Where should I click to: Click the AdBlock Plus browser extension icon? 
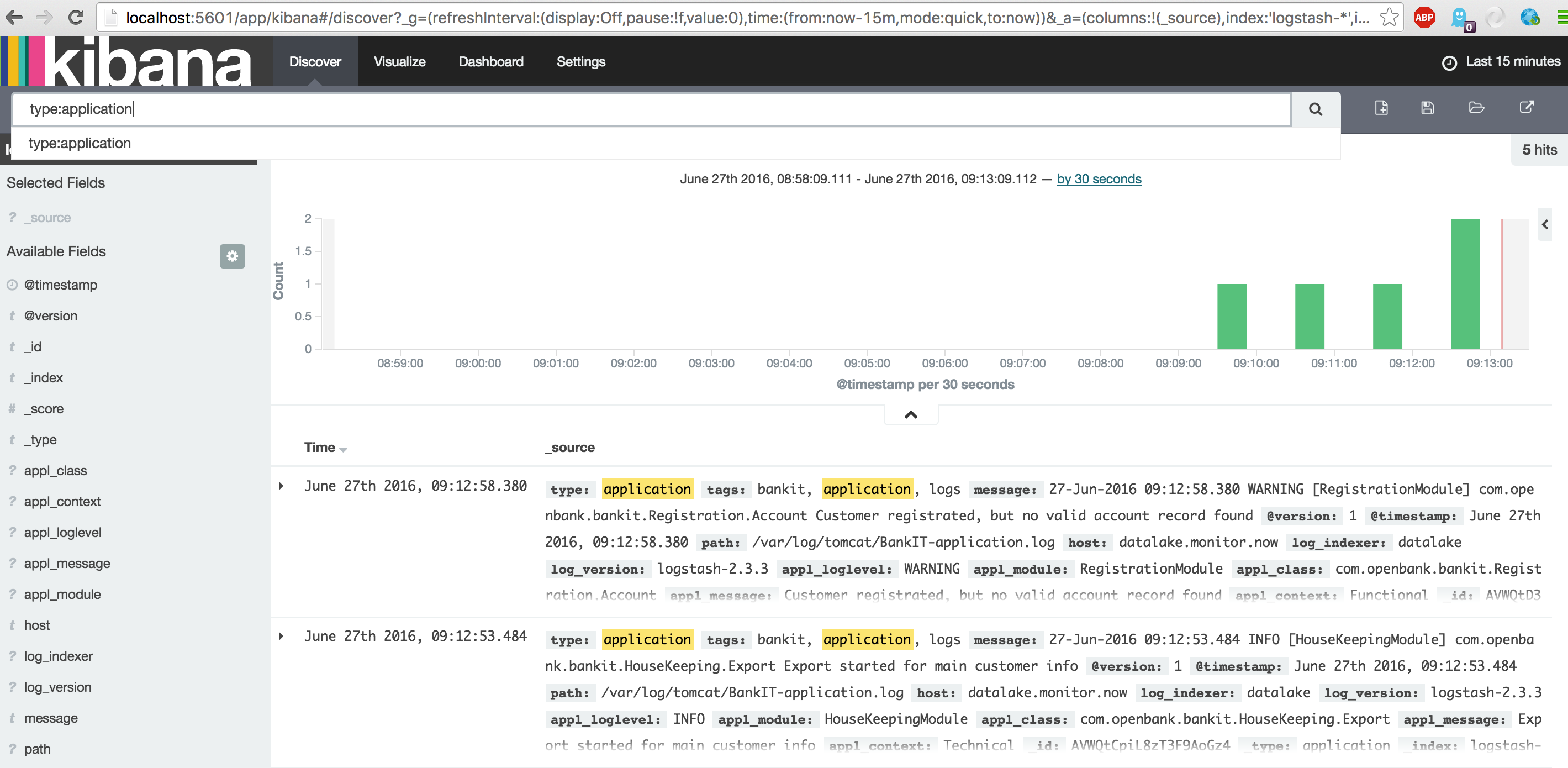(x=1424, y=17)
